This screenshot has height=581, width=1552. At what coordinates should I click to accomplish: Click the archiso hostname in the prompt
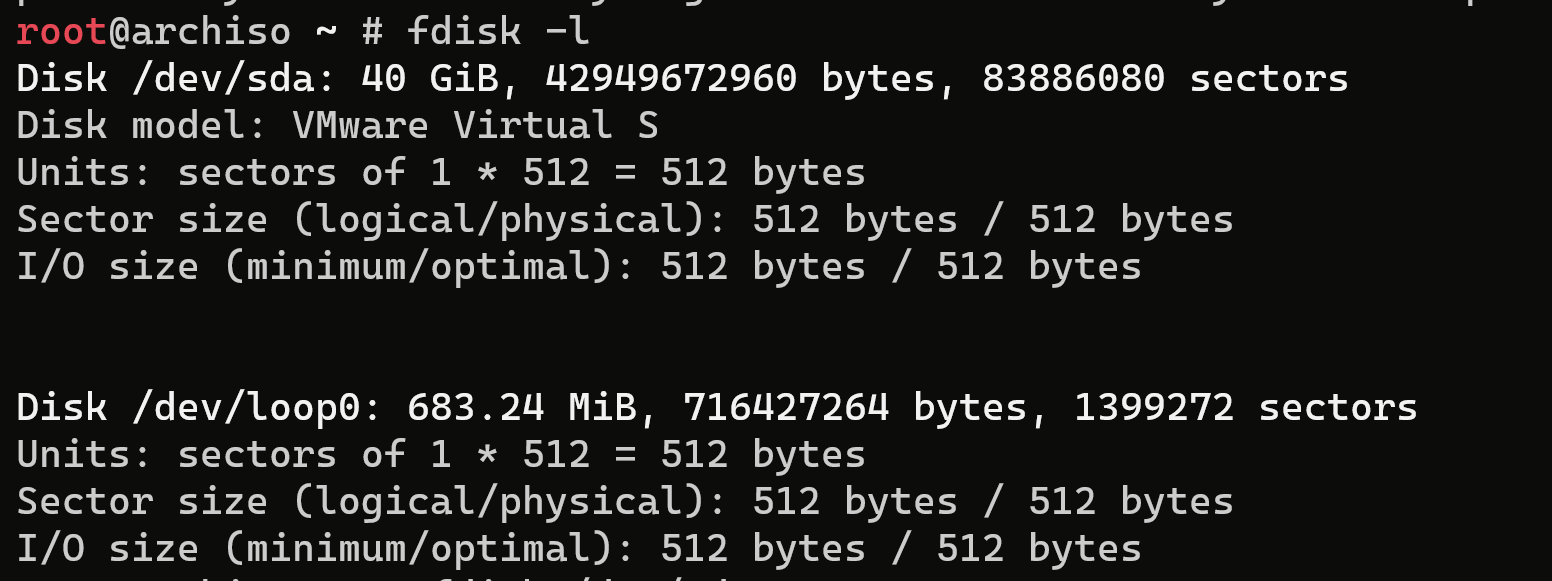[210, 32]
